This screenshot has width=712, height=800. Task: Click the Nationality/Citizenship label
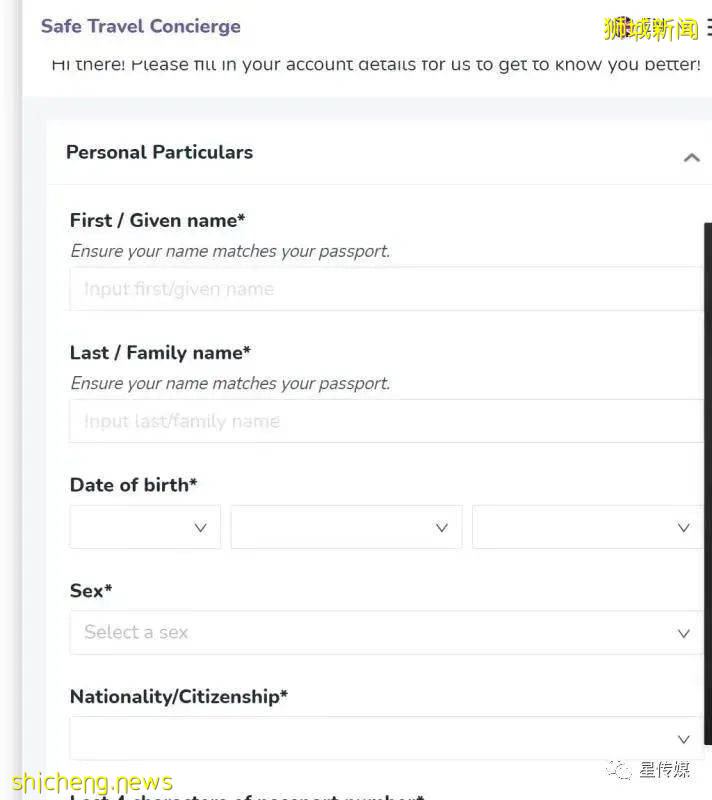pyautogui.click(x=178, y=696)
